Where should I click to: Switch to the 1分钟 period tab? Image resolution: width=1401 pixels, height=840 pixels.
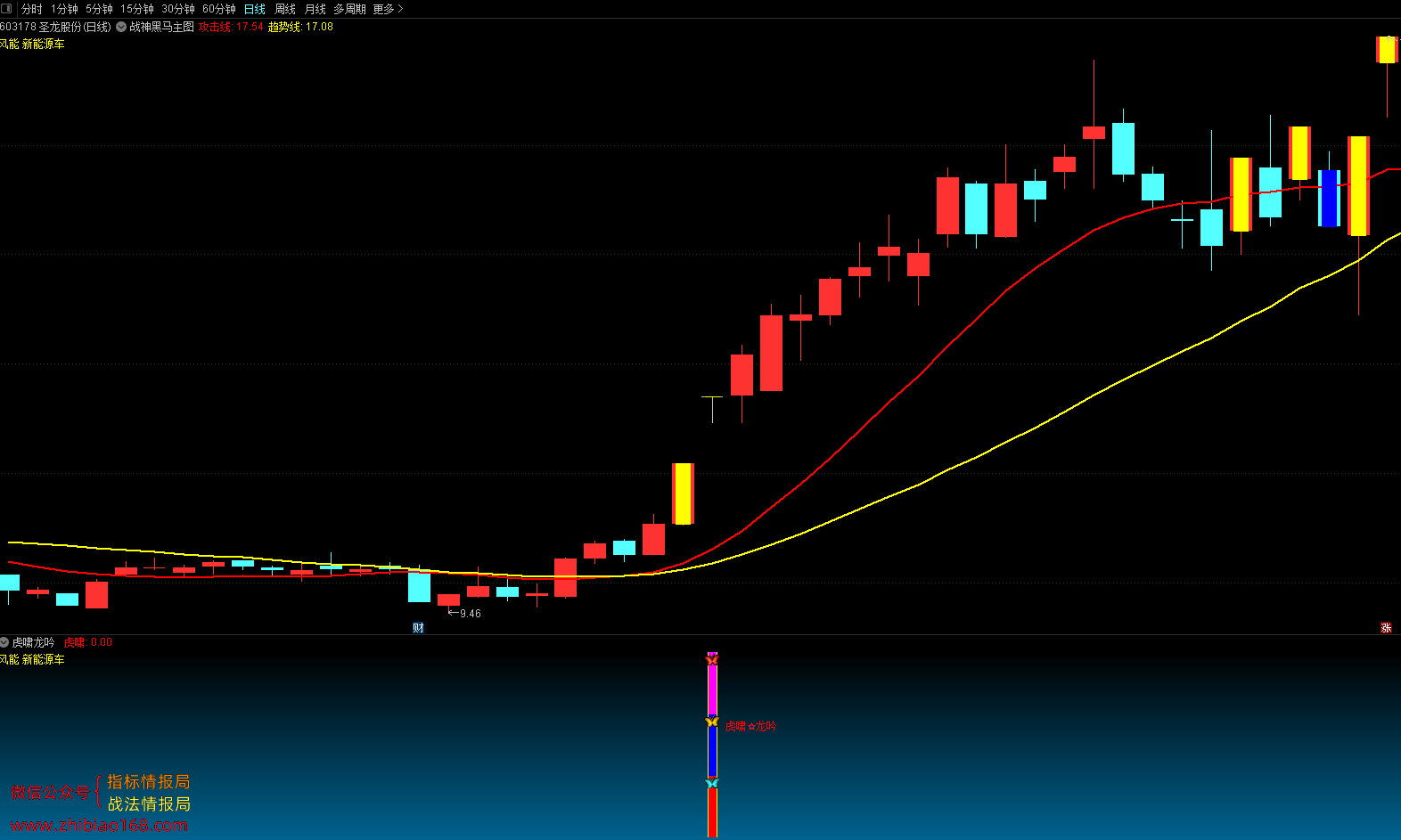pyautogui.click(x=64, y=9)
